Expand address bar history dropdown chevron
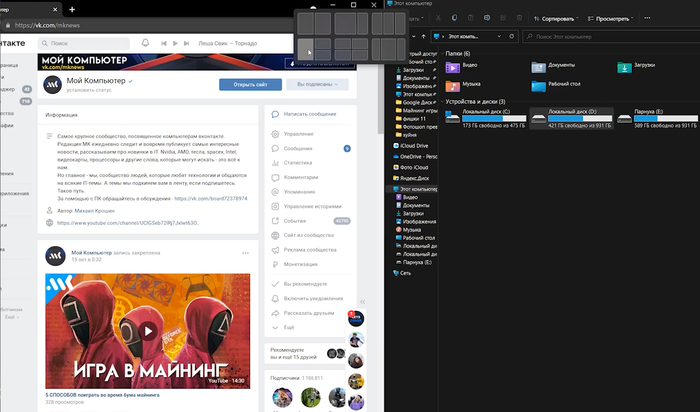Viewport: 700px width, 412px height. click(x=499, y=37)
